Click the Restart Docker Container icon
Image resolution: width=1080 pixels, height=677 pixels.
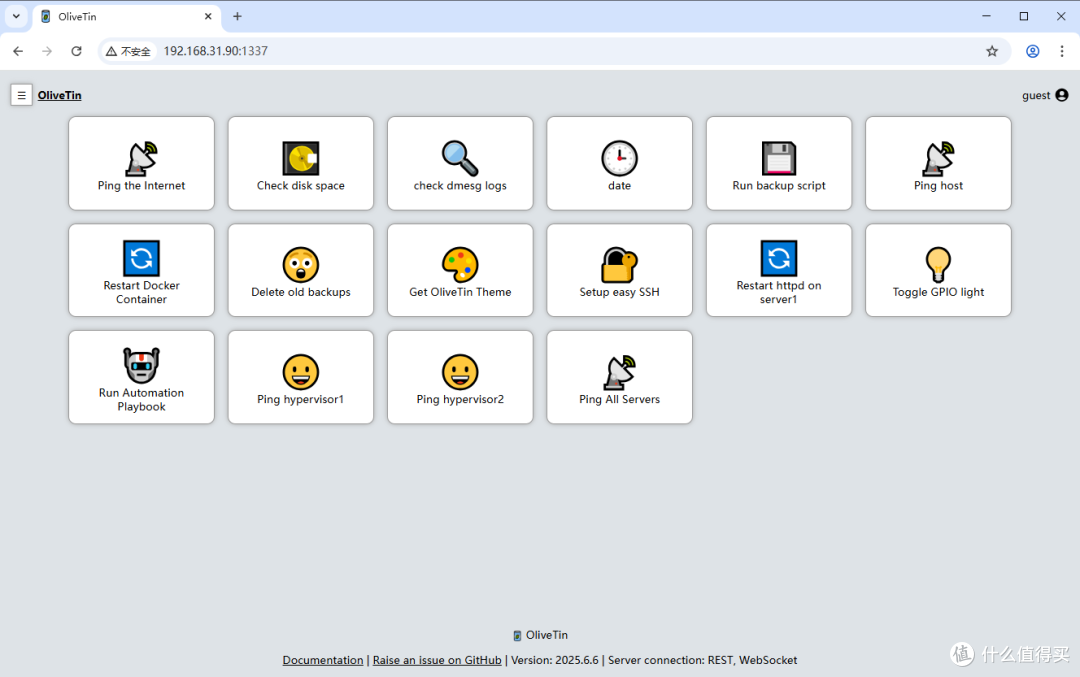[x=141, y=258]
